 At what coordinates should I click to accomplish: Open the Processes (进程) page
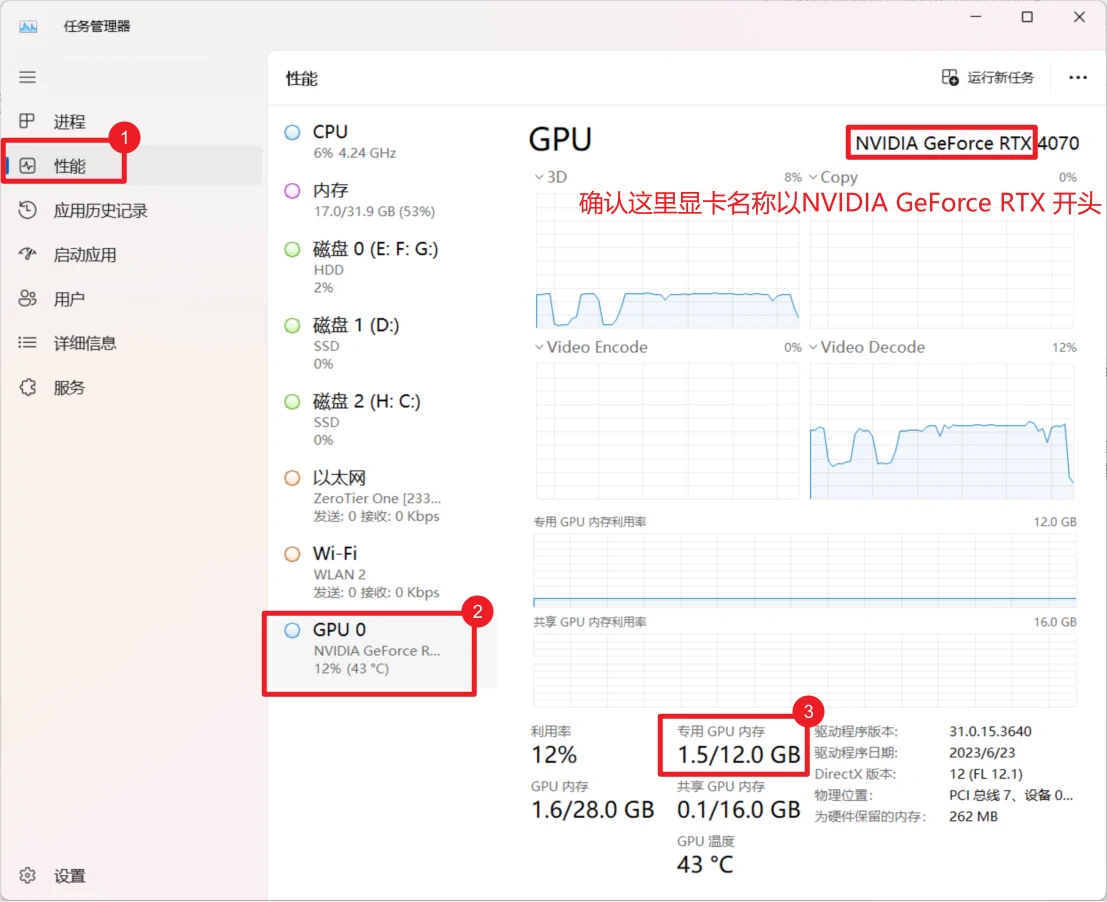[69, 122]
